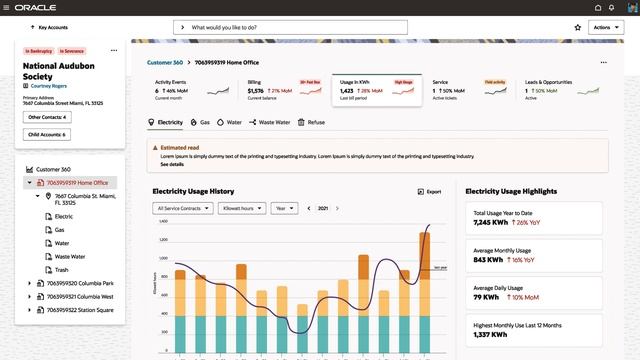The image size is (640, 360).
Task: Open All Service Contracts dropdown
Action: tap(183, 209)
